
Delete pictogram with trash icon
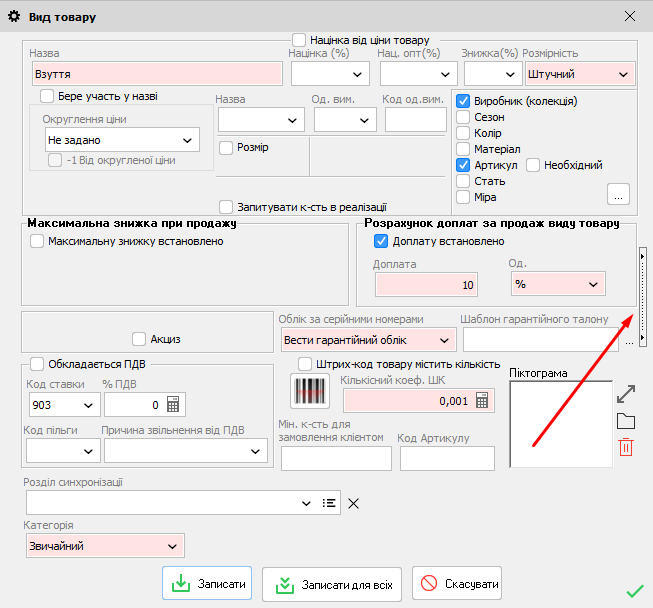626,447
